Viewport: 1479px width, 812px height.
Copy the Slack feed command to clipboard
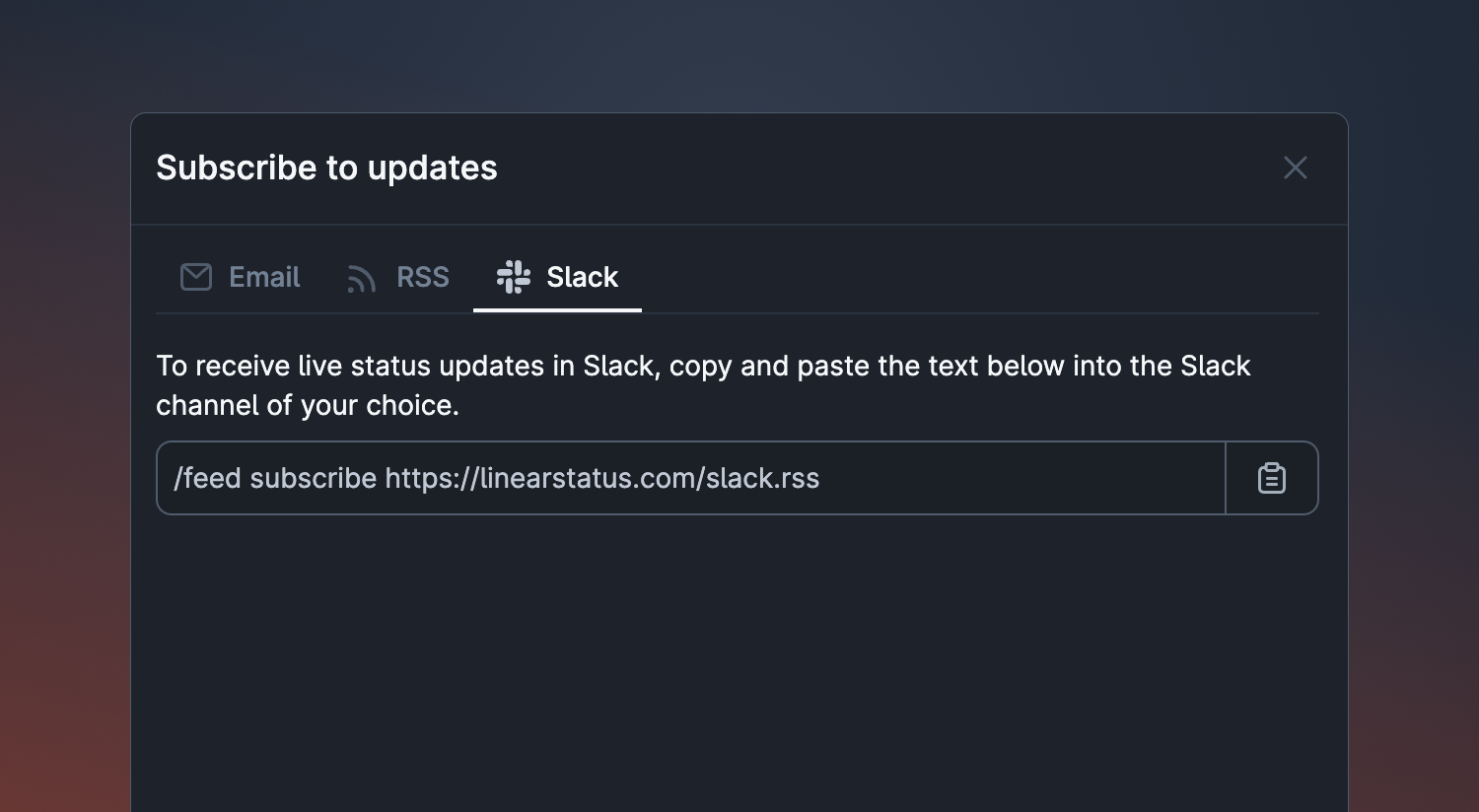click(1272, 478)
